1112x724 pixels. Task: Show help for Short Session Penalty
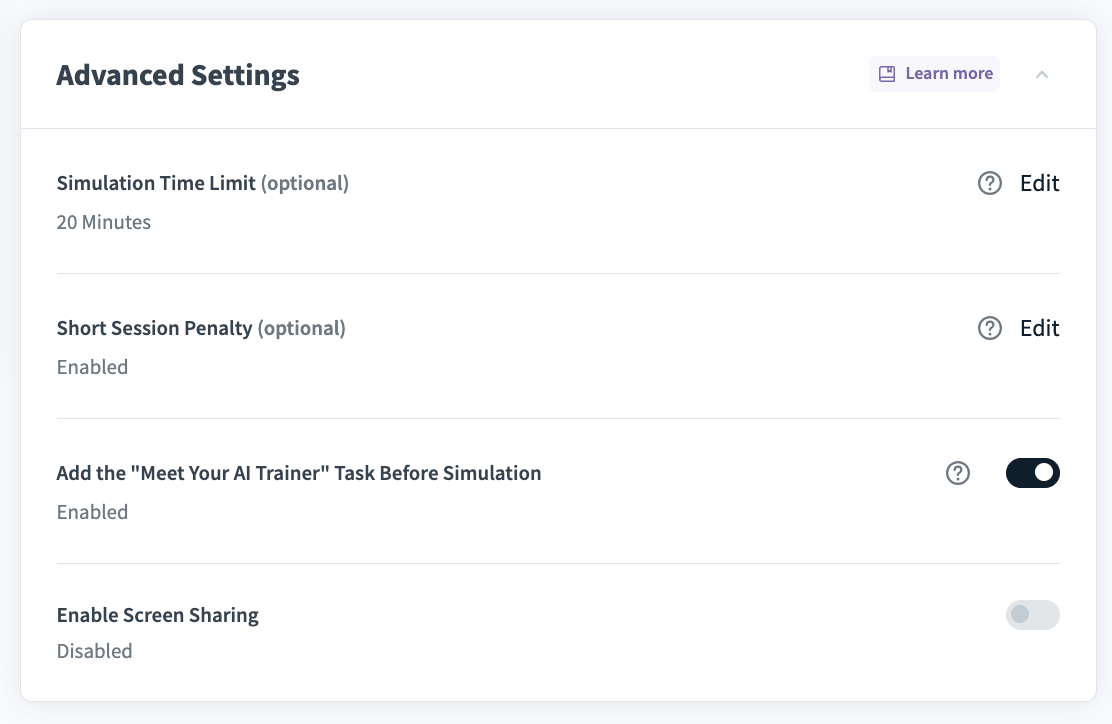coord(990,329)
